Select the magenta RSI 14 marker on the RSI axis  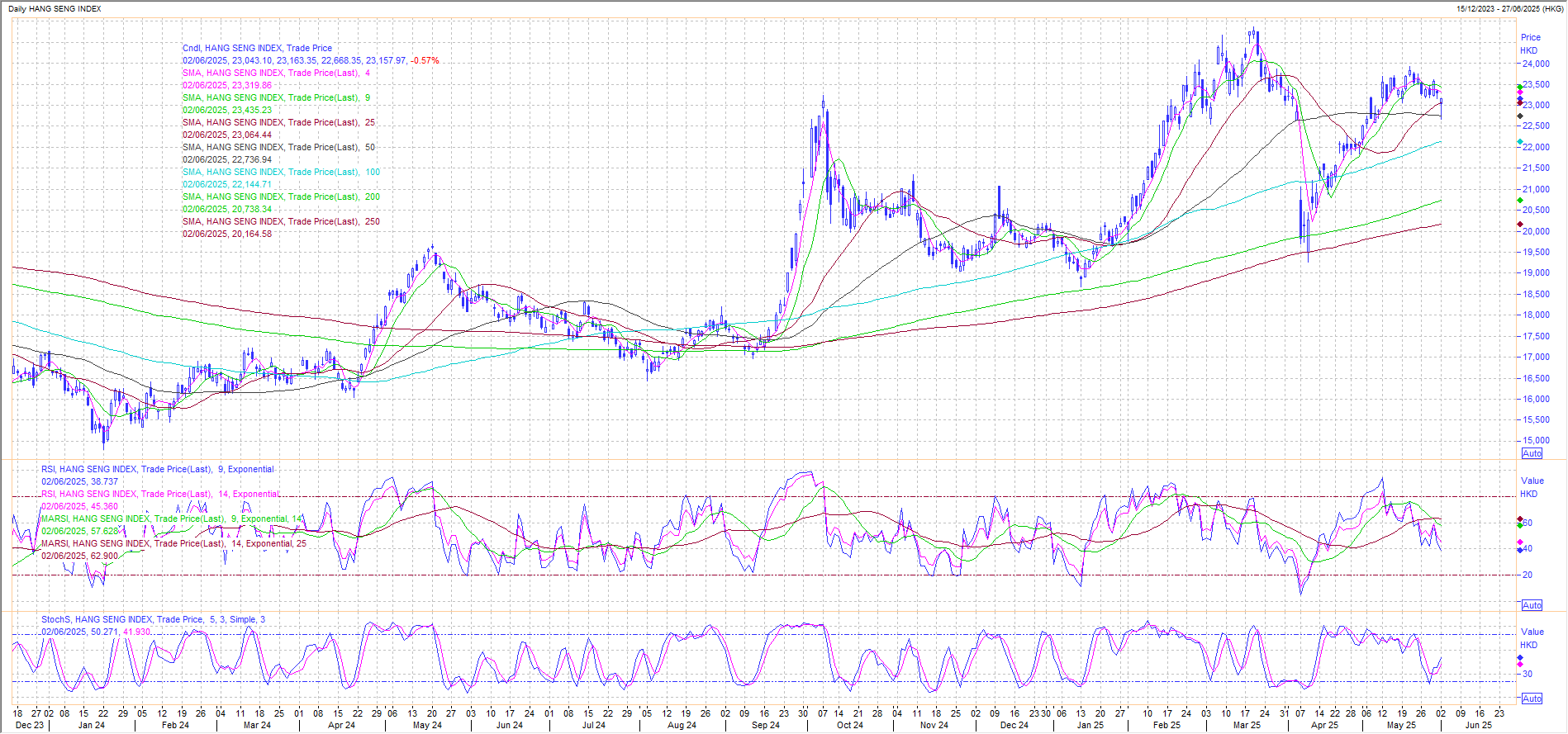[1520, 542]
